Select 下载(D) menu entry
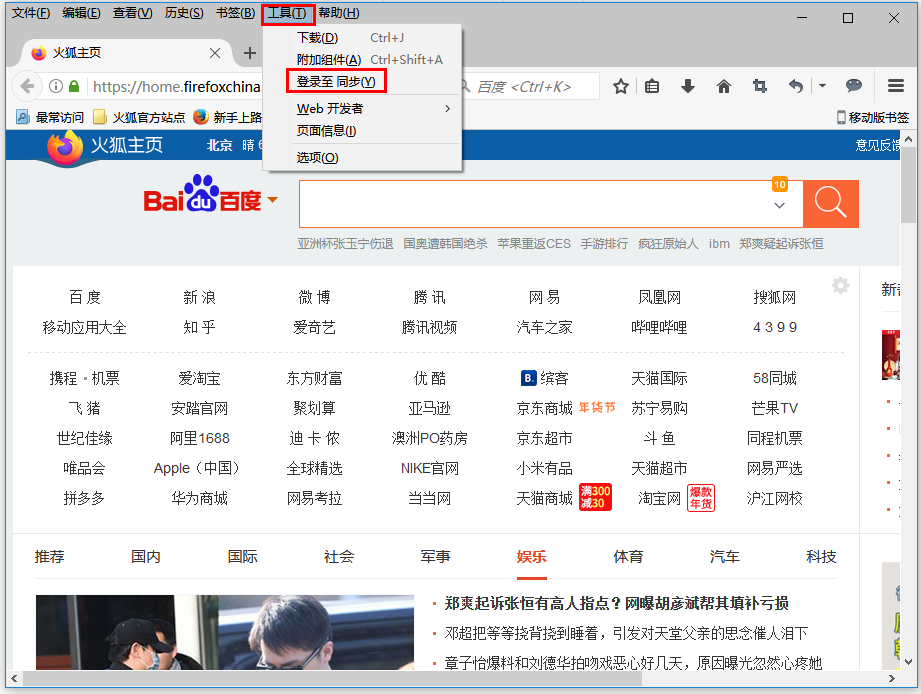921x694 pixels. [x=362, y=38]
